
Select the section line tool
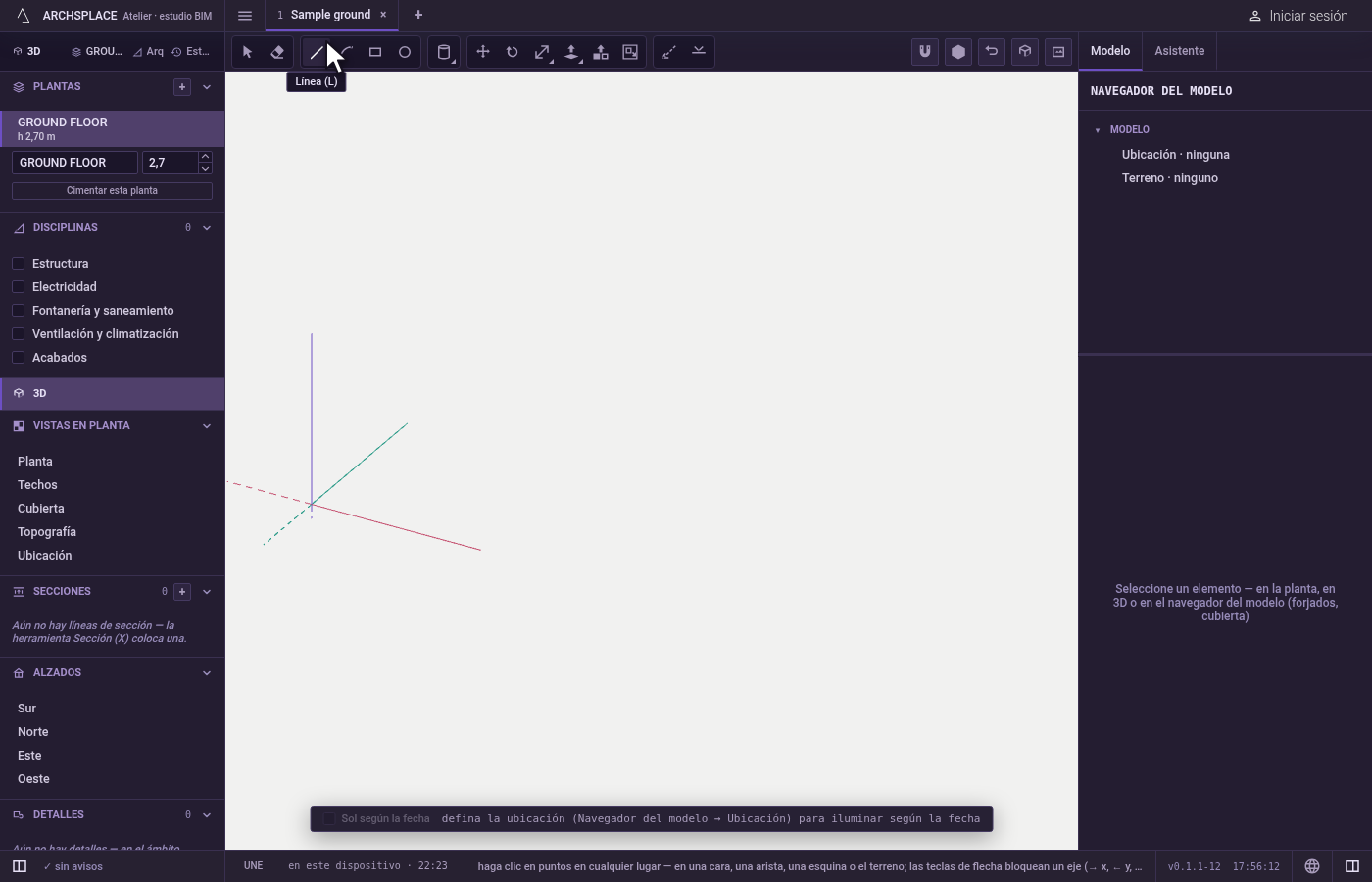point(699,52)
